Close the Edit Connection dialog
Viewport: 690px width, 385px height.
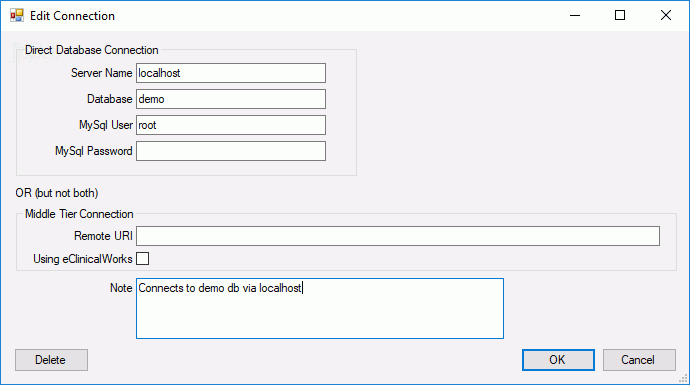(666, 15)
